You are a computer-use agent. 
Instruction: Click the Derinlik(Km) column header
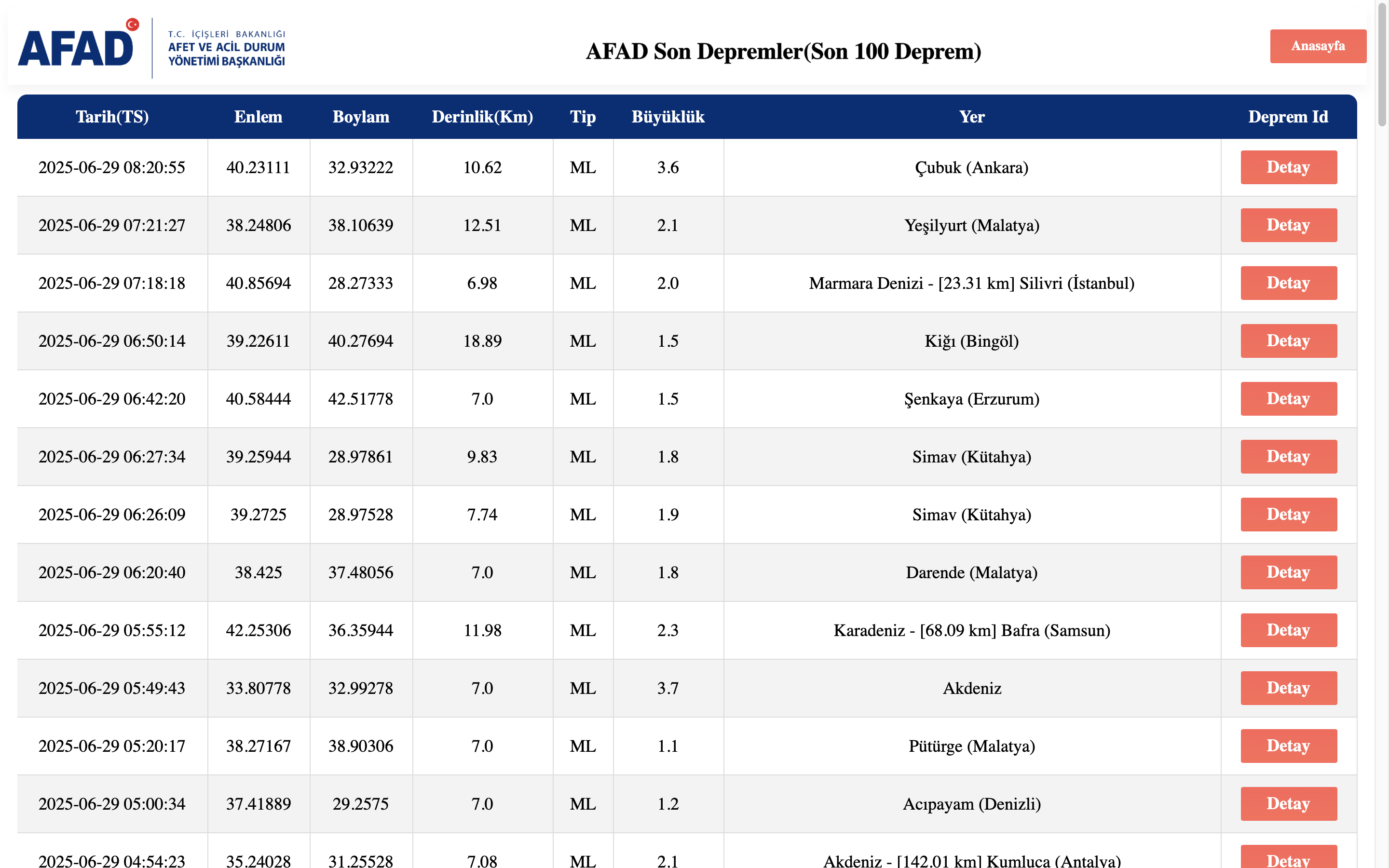coord(482,117)
